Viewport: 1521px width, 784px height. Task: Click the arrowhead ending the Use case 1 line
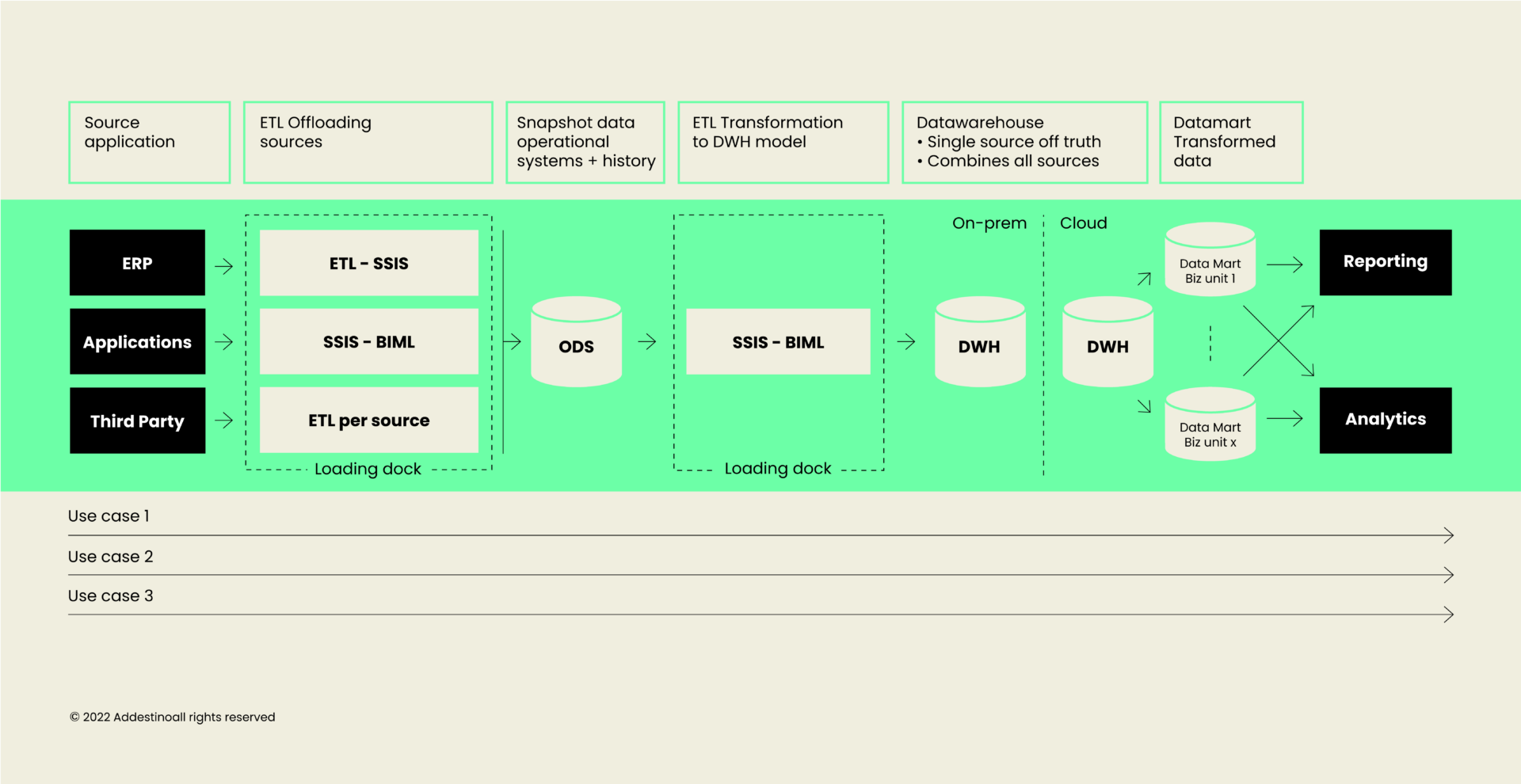1448,535
